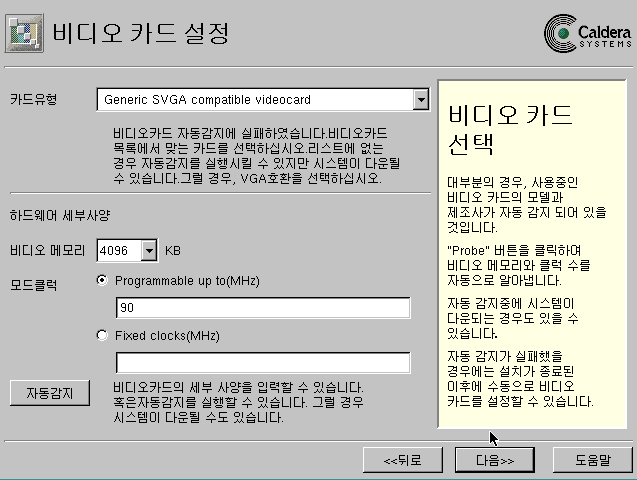The width and height of the screenshot is (637, 480).
Task: Click the 카드유형 label
Action: tap(34, 99)
